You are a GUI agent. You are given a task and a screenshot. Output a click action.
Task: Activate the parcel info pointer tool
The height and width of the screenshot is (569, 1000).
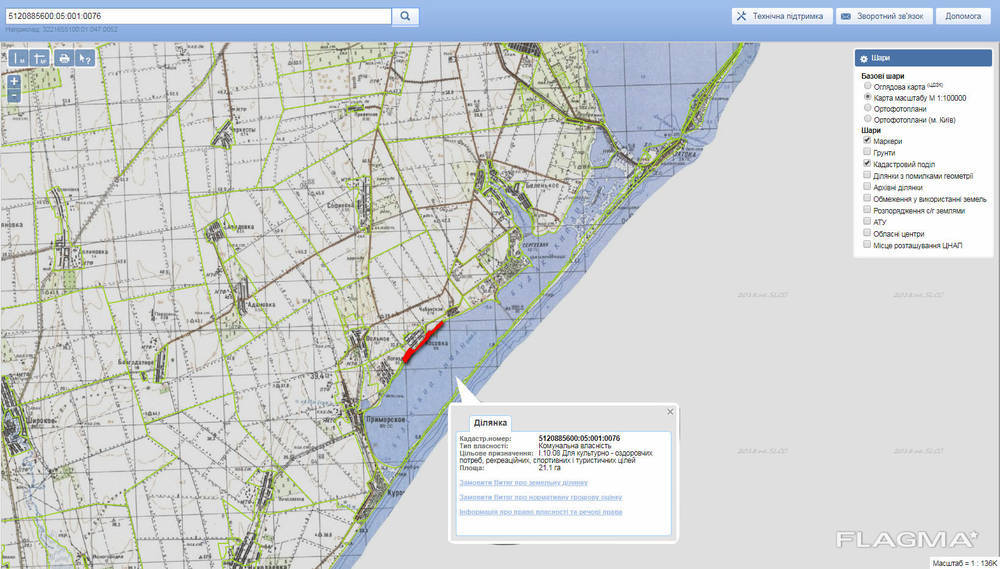[x=85, y=59]
